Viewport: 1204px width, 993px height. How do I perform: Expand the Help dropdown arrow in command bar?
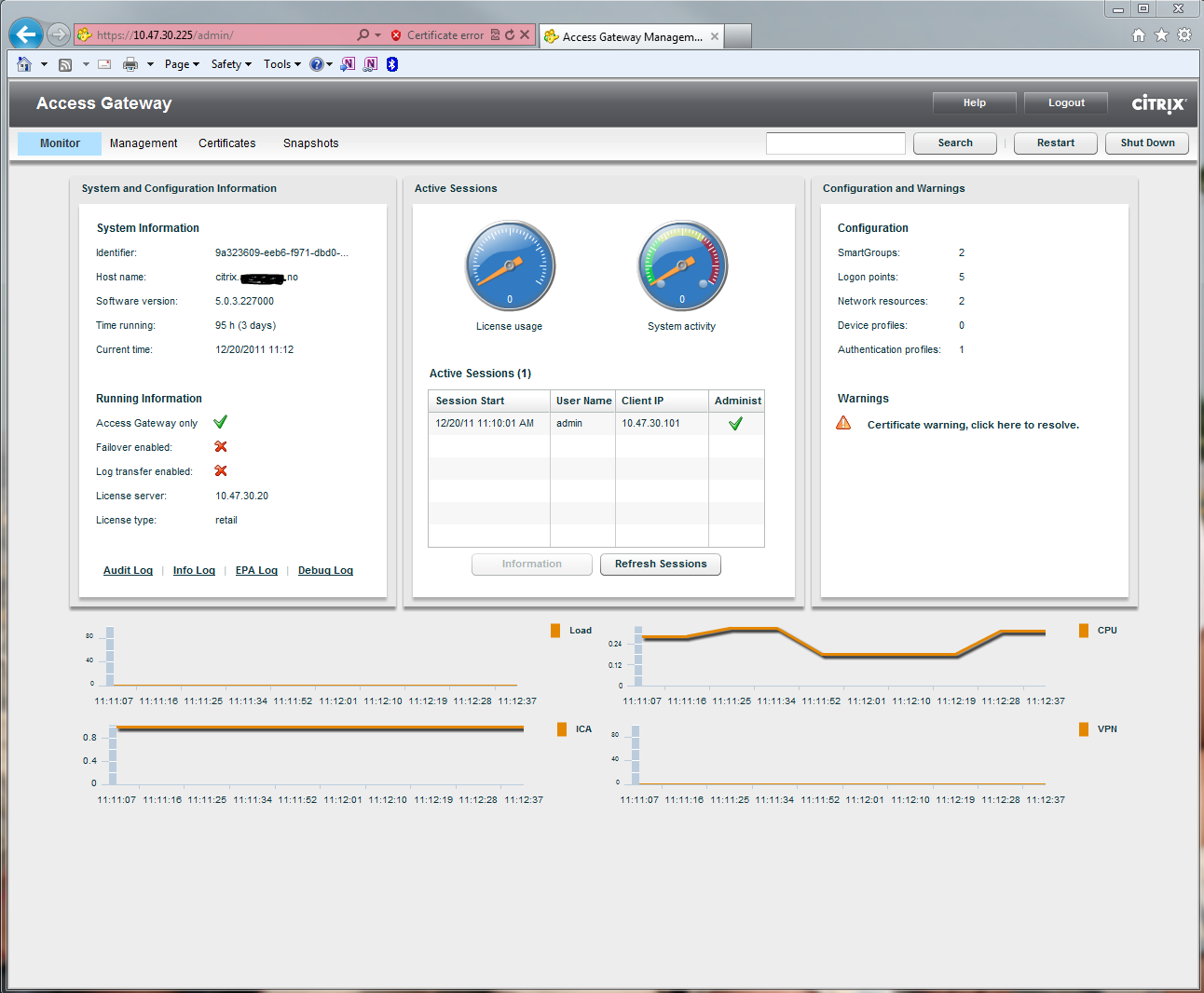329,64
